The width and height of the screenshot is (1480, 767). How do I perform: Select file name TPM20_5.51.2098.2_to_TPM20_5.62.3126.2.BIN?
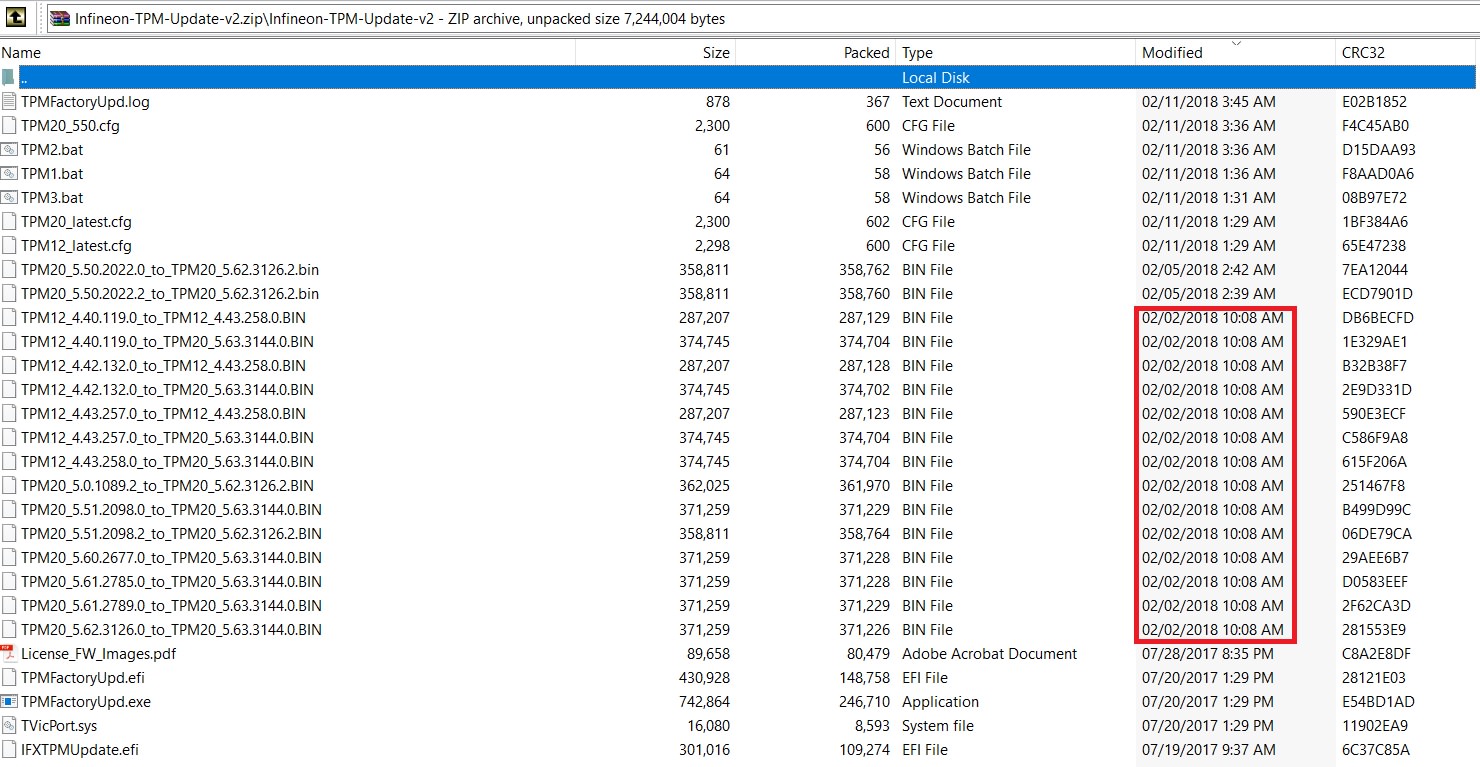(x=171, y=534)
